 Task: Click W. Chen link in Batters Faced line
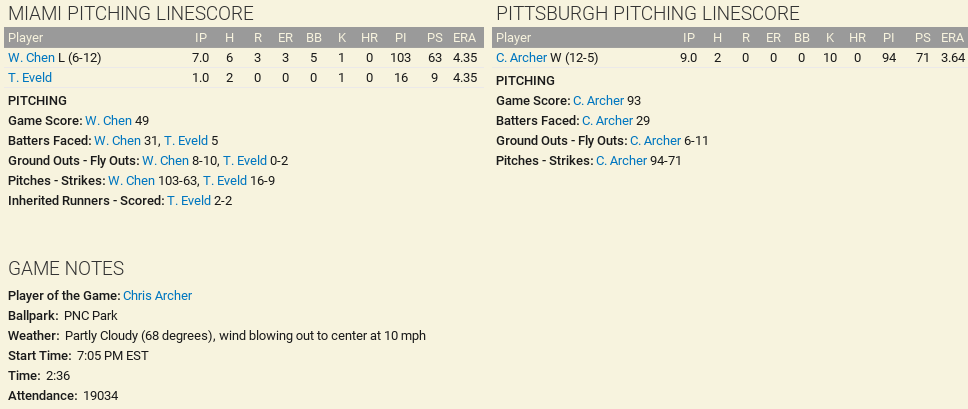tap(117, 140)
